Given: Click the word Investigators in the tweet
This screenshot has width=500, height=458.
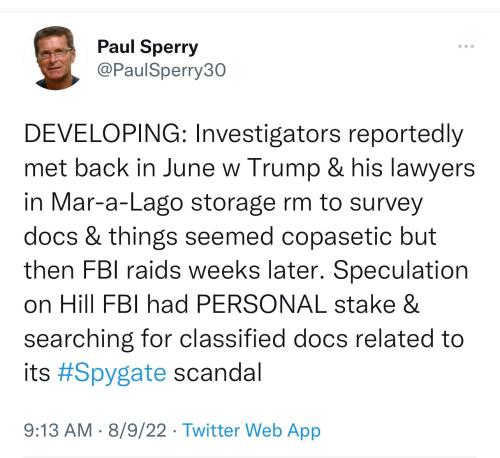Looking at the screenshot, I should 268,134.
